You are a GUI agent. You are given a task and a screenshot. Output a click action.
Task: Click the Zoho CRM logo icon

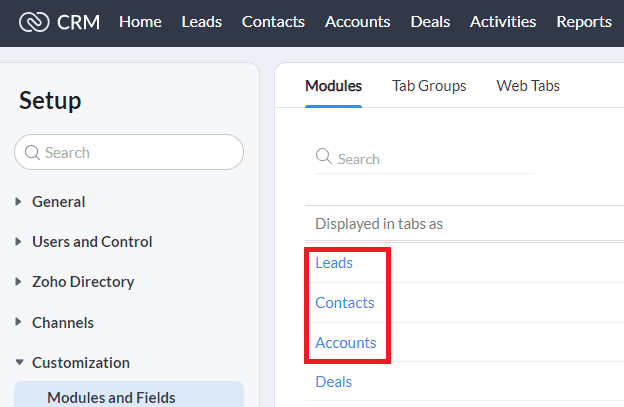point(33,22)
